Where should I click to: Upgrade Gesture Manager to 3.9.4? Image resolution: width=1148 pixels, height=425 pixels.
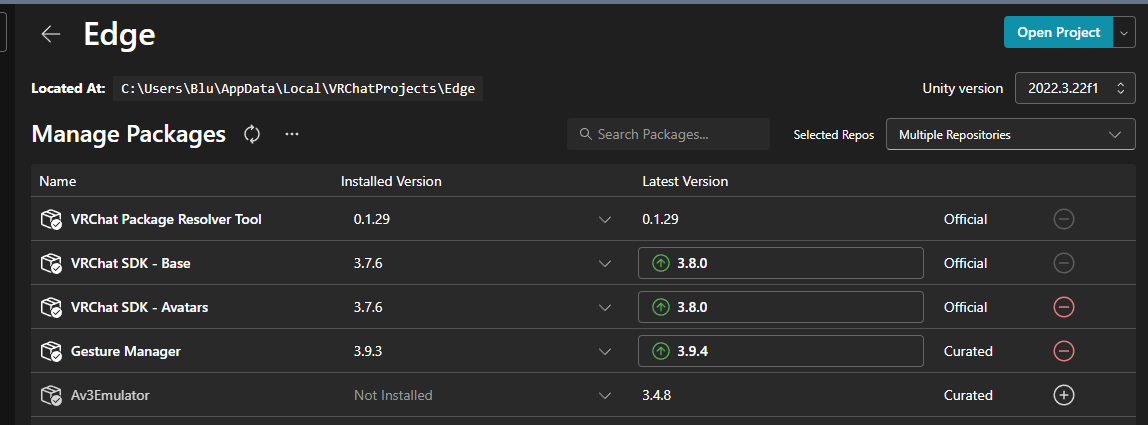pyautogui.click(x=780, y=351)
